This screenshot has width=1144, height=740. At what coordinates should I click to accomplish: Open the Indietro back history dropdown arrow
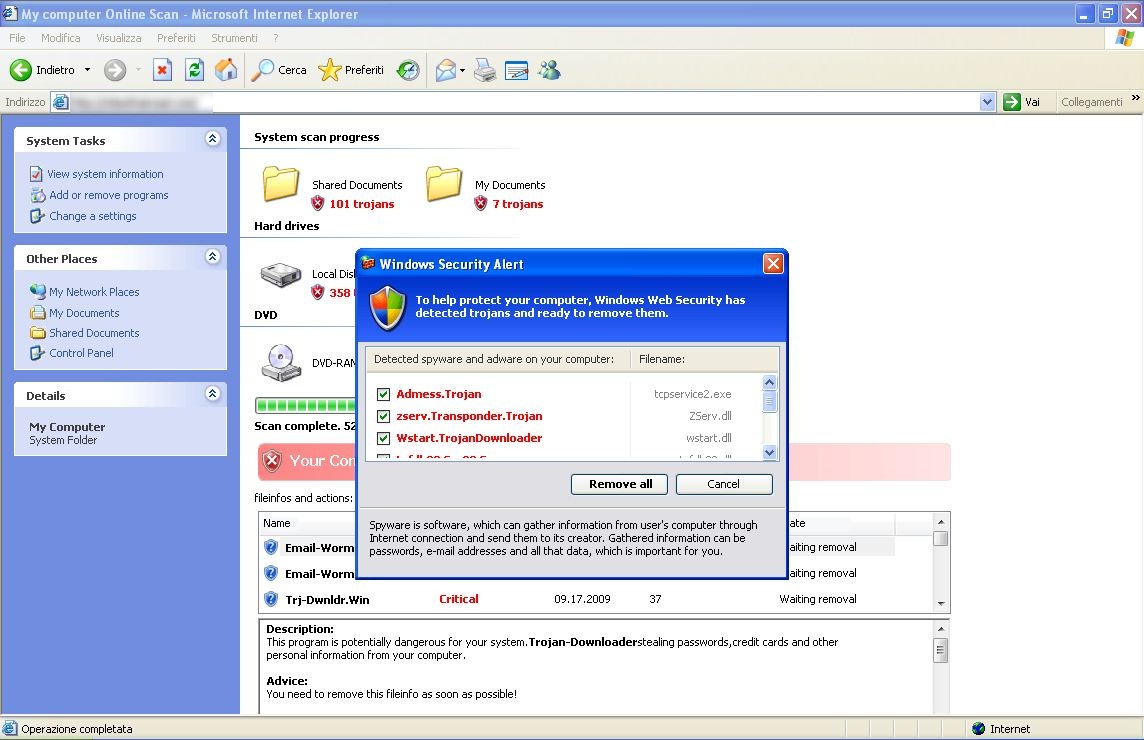click(88, 70)
